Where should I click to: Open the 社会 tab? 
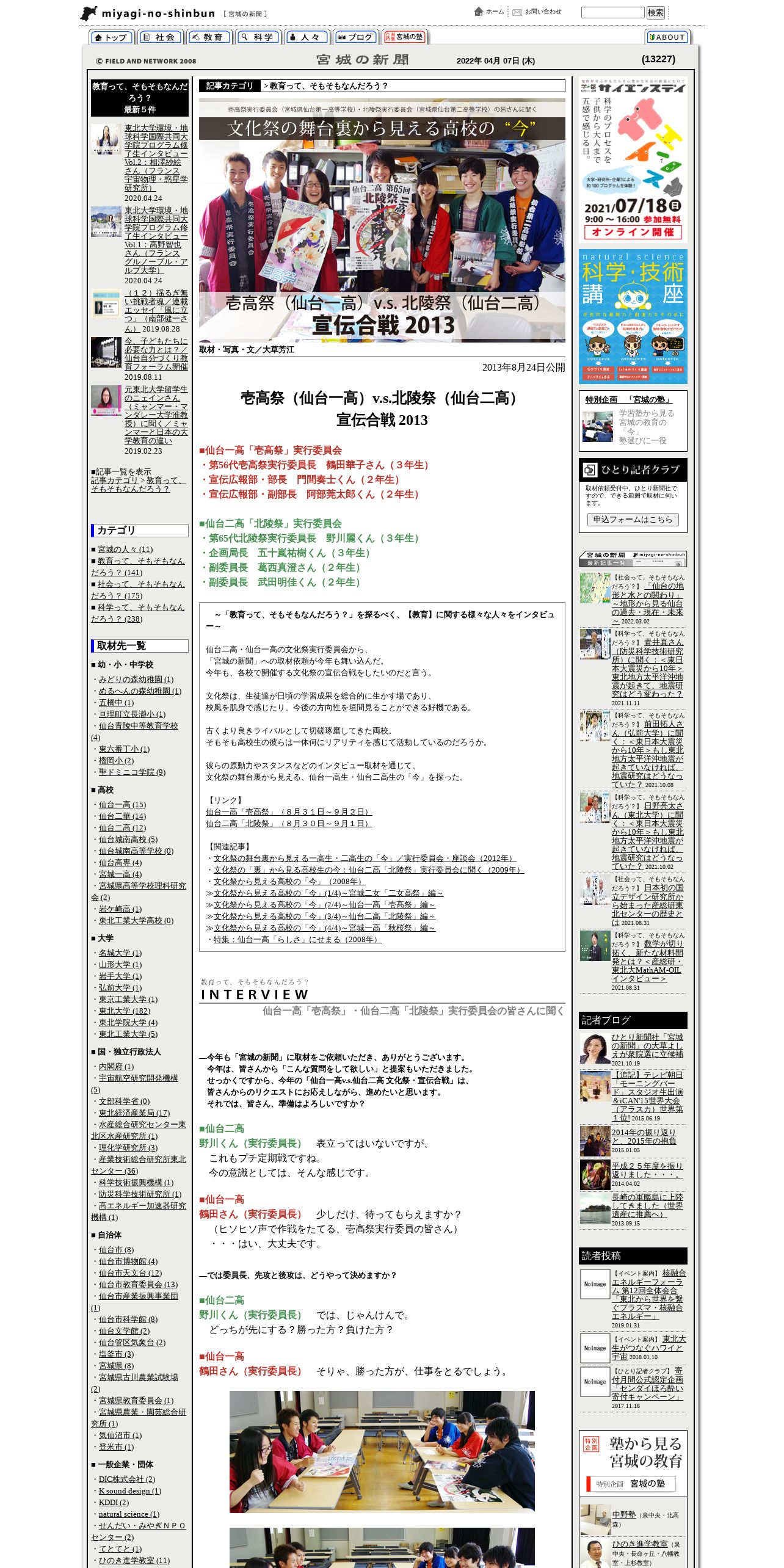pyautogui.click(x=160, y=37)
